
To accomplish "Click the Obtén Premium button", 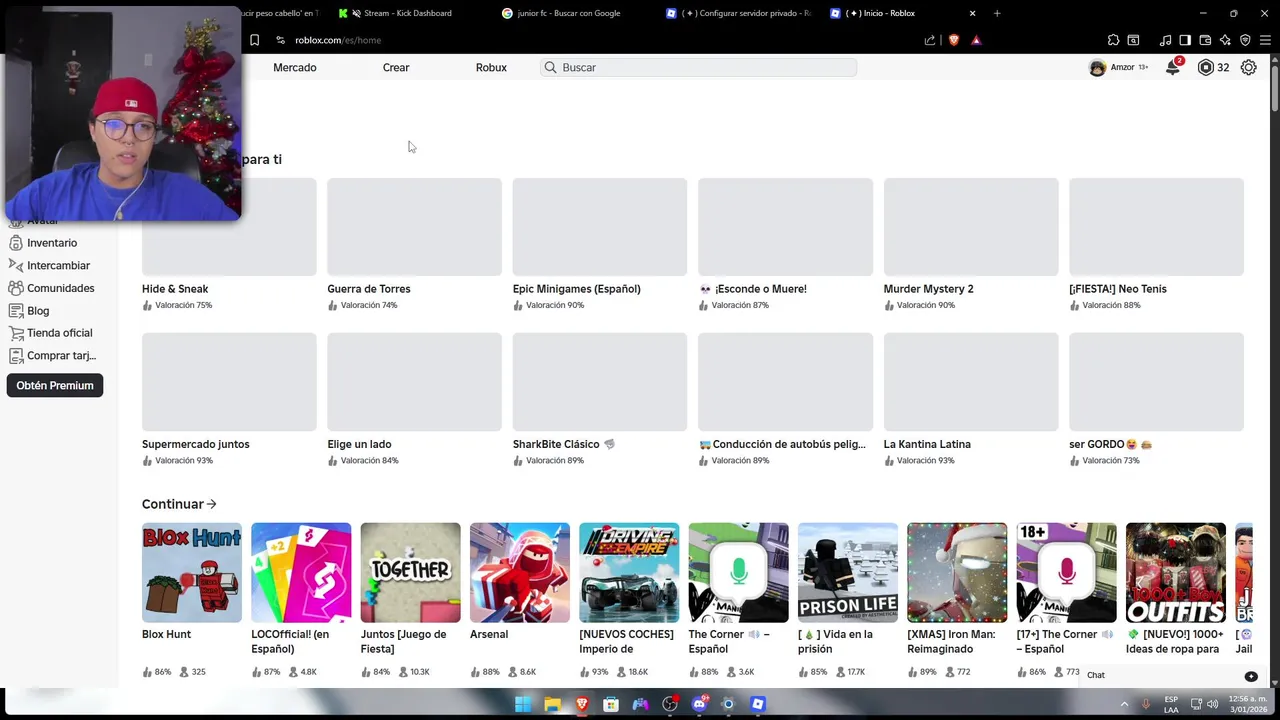I will [55, 385].
